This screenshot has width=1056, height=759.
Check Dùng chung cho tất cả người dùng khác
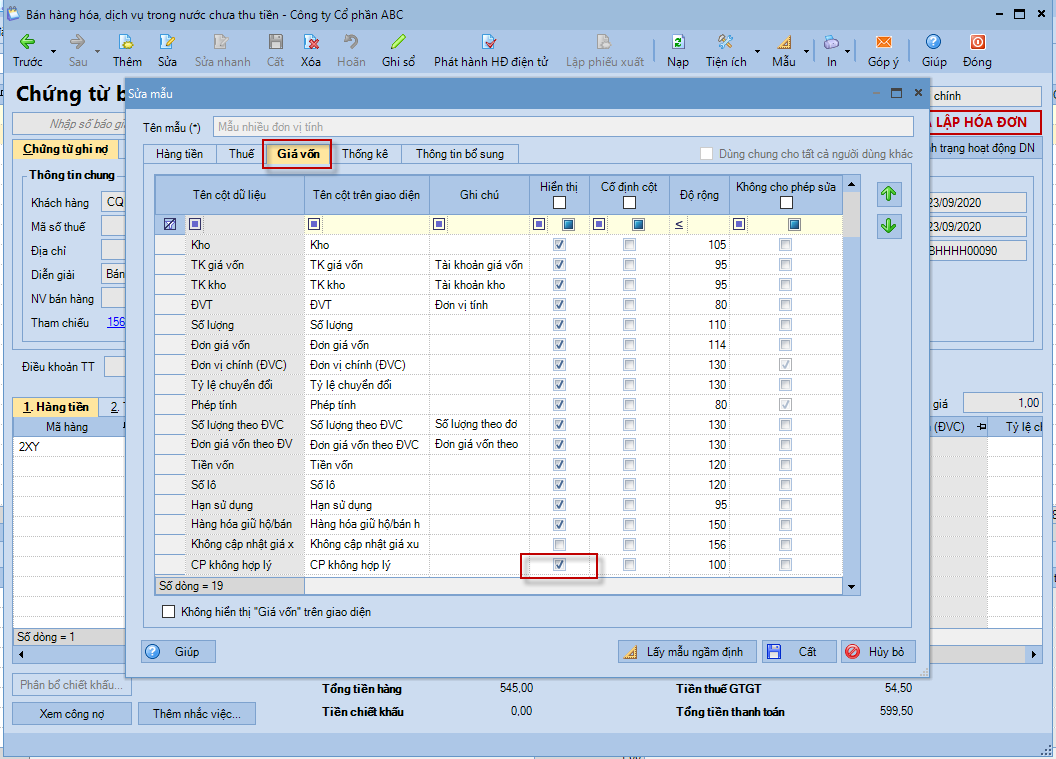pos(706,154)
